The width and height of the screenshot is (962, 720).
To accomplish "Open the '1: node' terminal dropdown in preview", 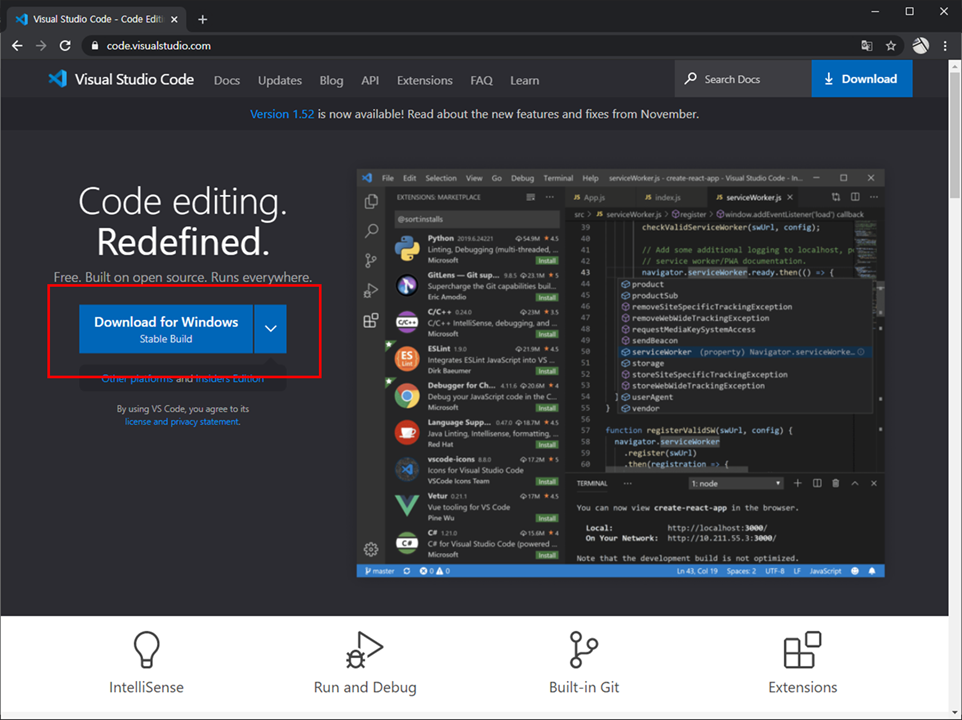I will click(x=736, y=483).
